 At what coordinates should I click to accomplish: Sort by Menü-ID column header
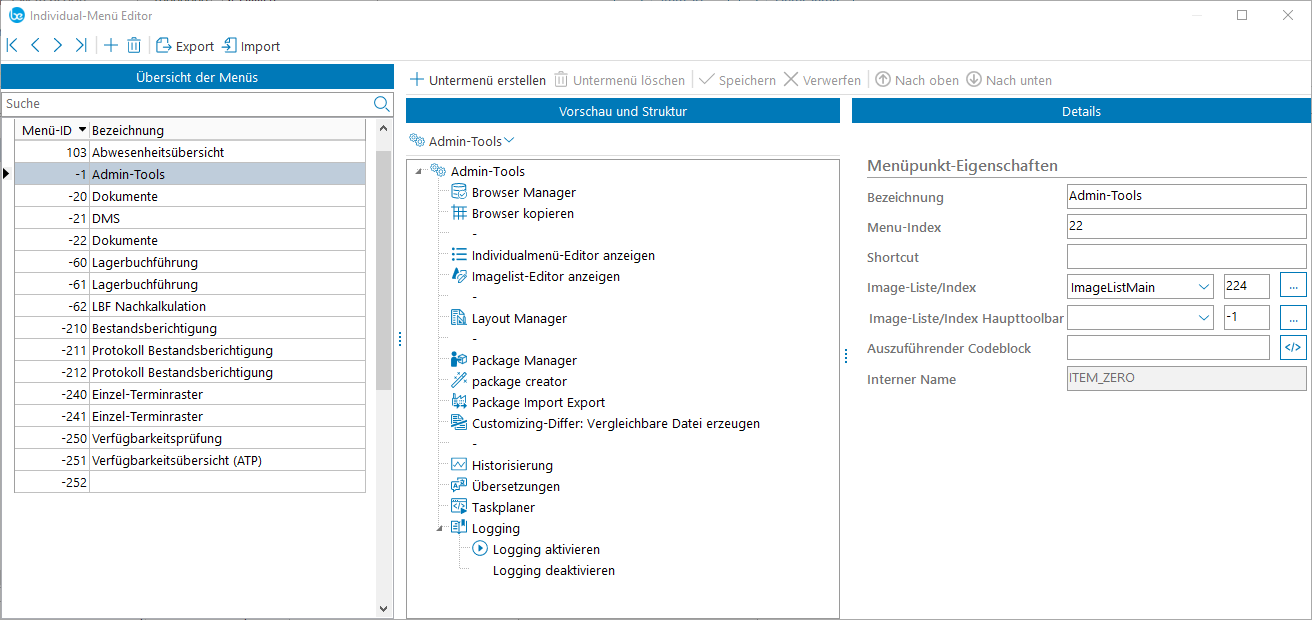pyautogui.click(x=52, y=130)
